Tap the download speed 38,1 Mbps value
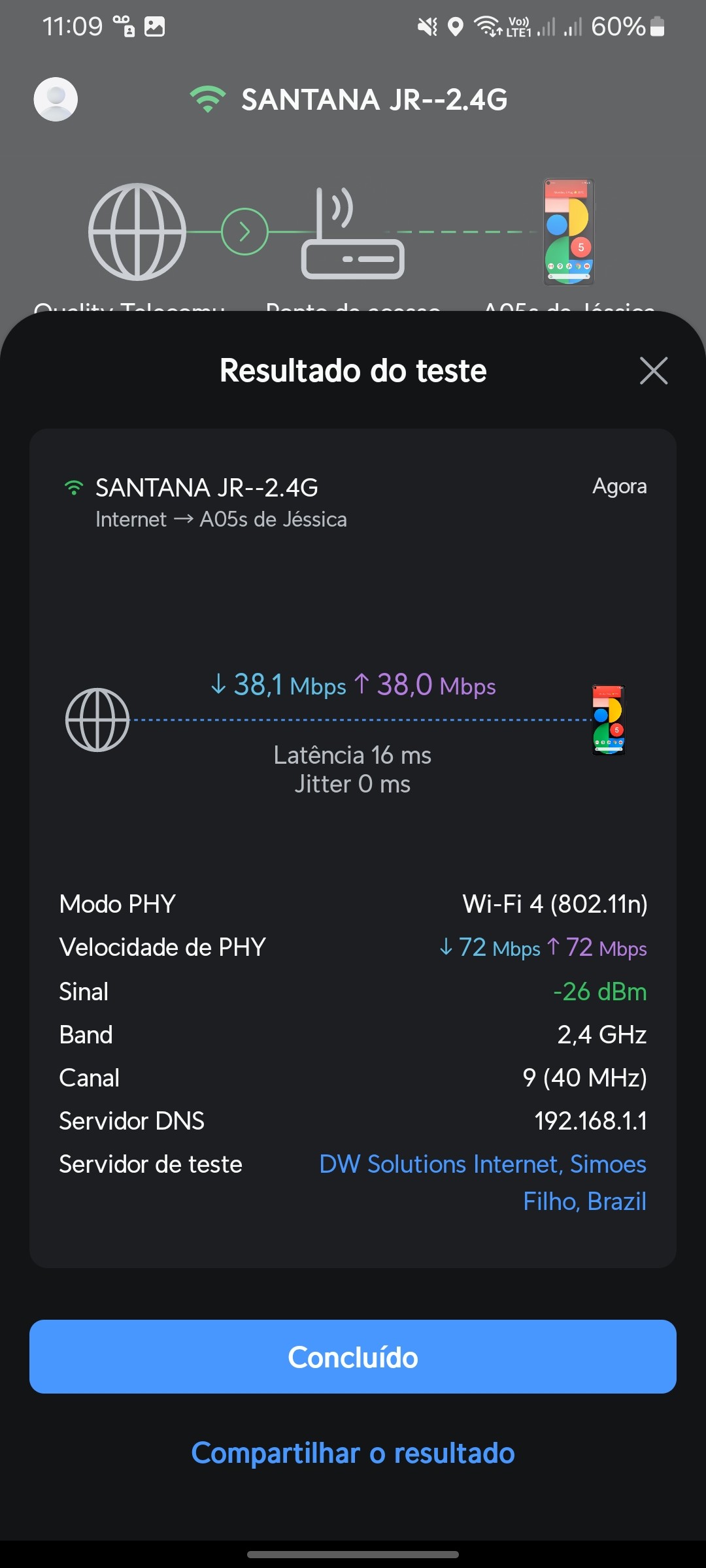The width and height of the screenshot is (706, 1568). tap(278, 685)
